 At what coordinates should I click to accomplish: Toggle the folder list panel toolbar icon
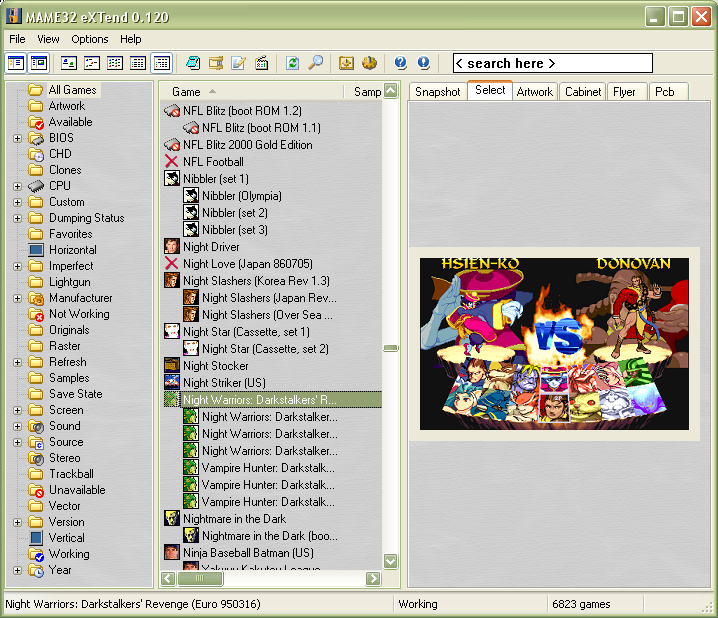[x=16, y=63]
